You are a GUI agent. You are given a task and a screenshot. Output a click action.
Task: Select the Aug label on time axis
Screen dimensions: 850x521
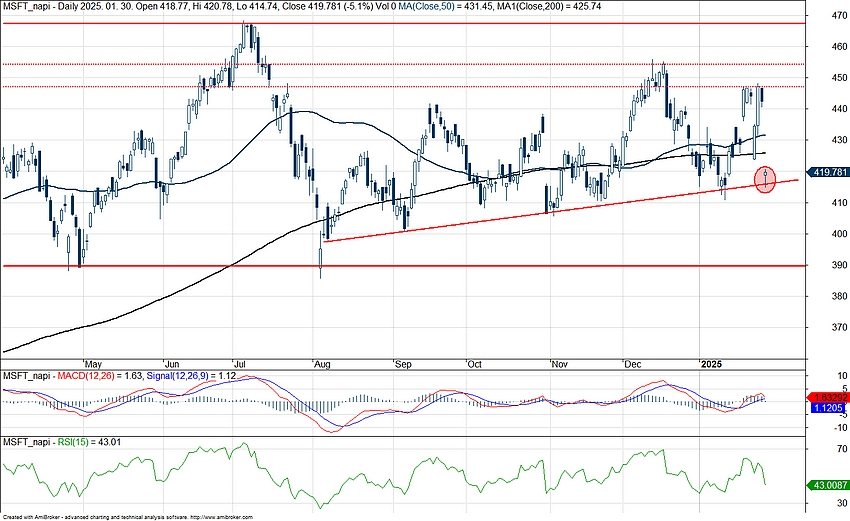(322, 364)
